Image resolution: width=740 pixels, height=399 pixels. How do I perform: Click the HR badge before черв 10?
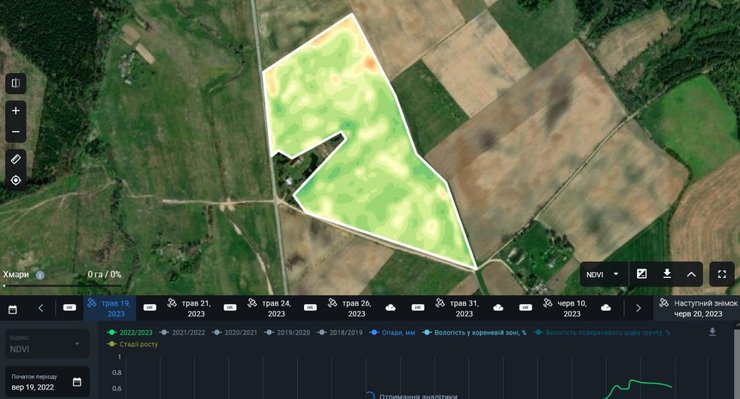525,308
